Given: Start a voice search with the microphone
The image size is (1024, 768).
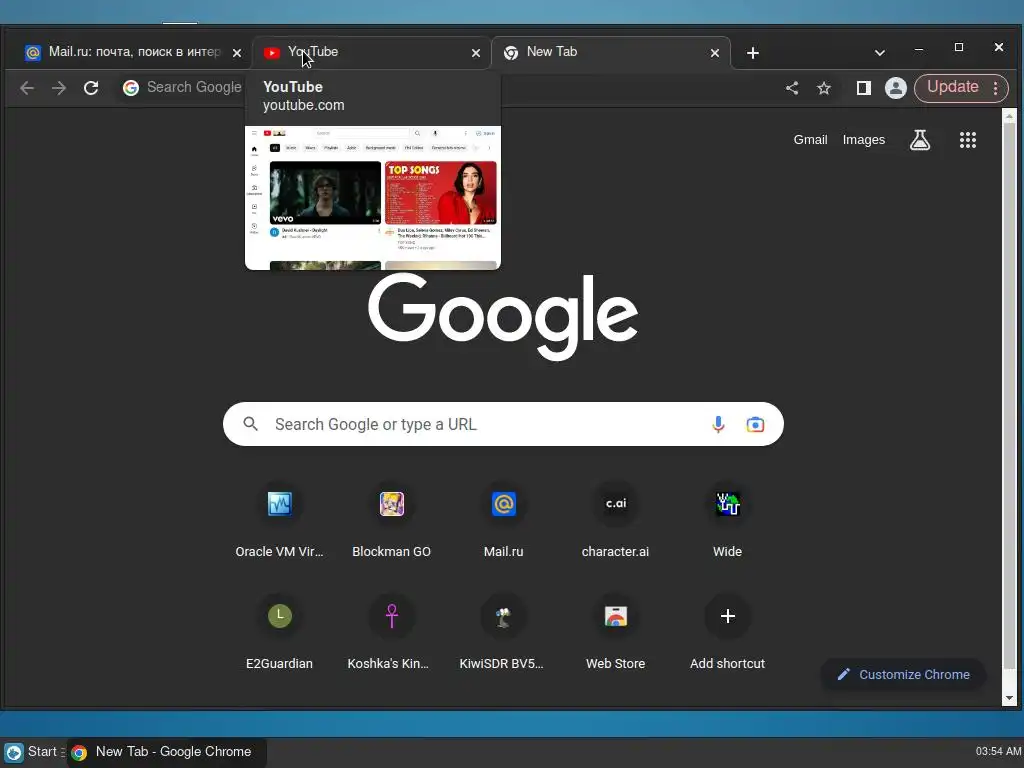Looking at the screenshot, I should (718, 424).
